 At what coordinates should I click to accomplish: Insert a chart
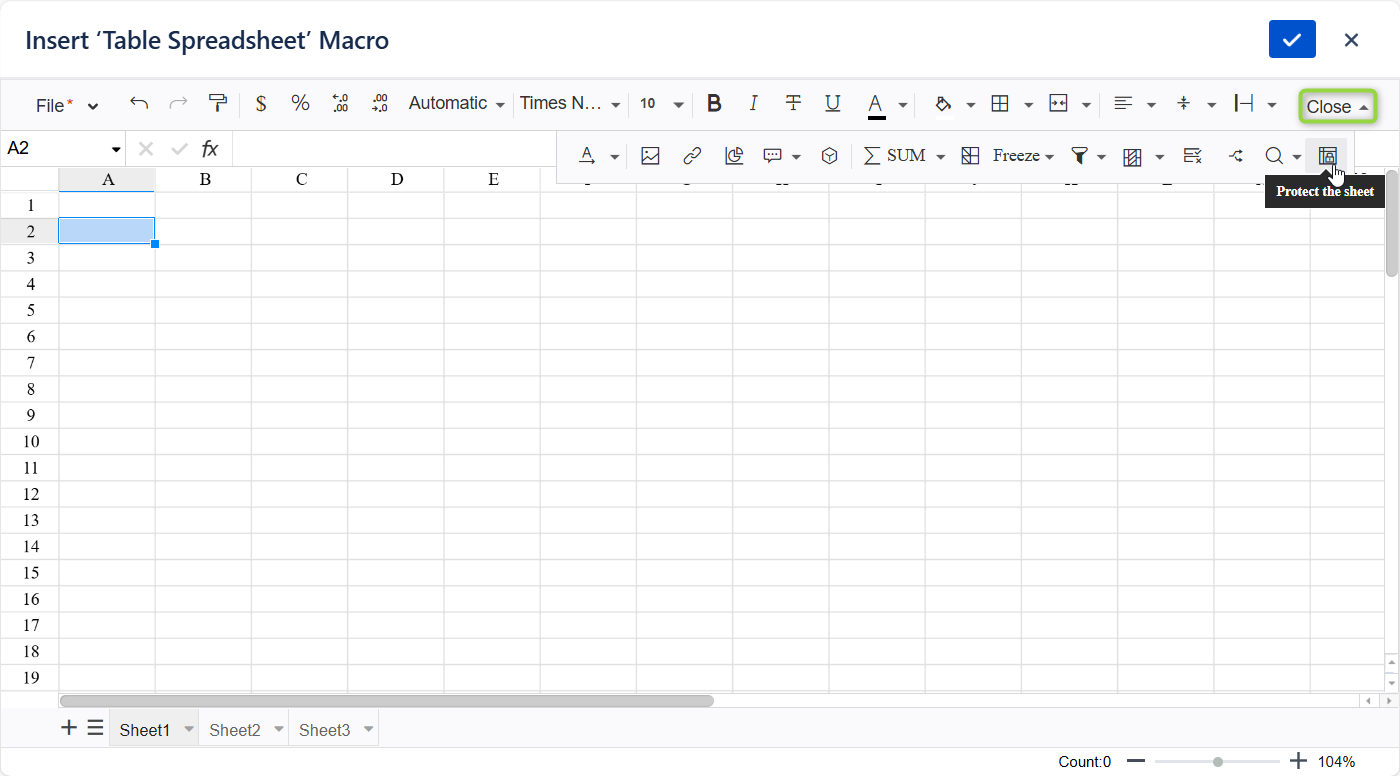[x=734, y=156]
